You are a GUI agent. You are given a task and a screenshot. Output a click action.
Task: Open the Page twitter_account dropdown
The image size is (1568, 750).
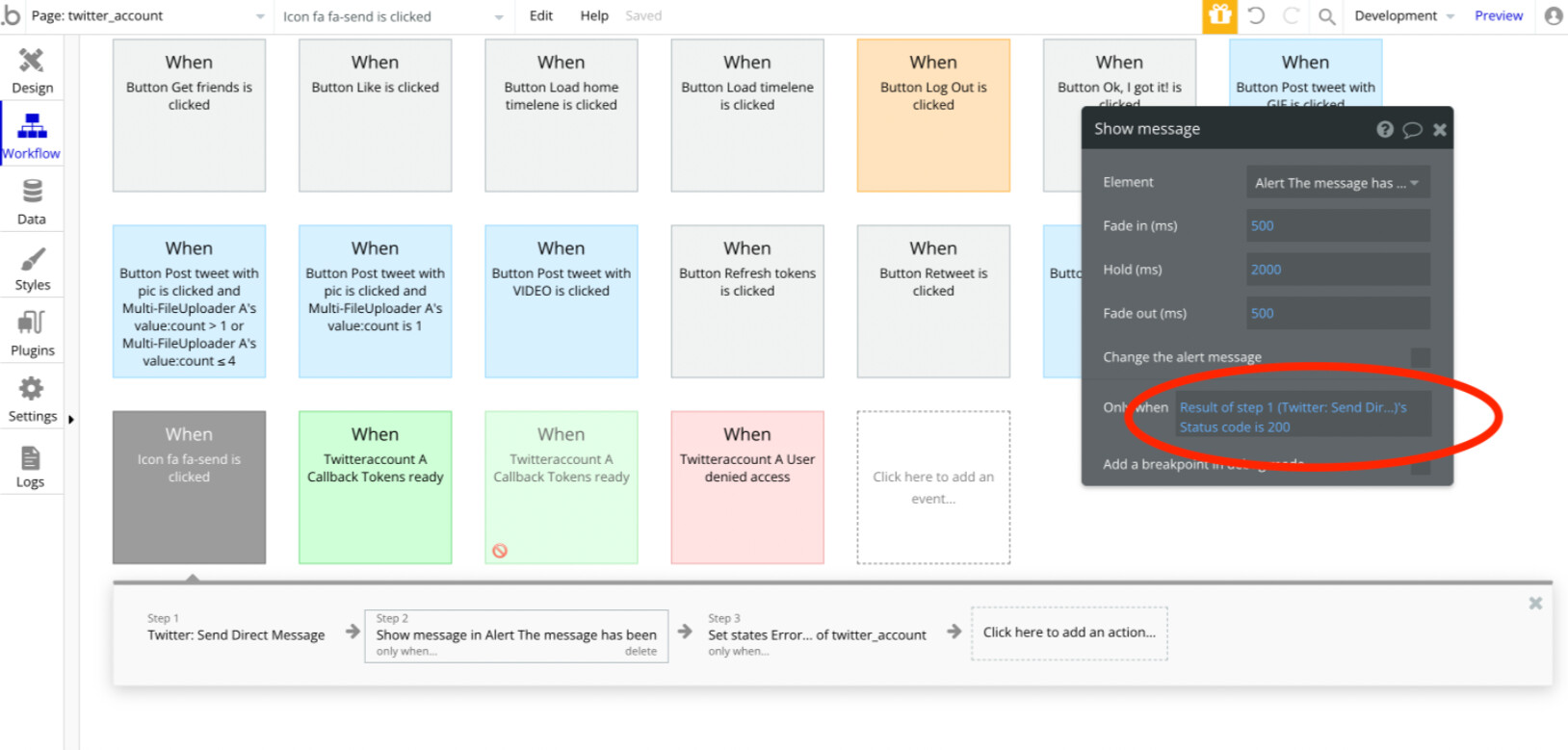click(148, 16)
